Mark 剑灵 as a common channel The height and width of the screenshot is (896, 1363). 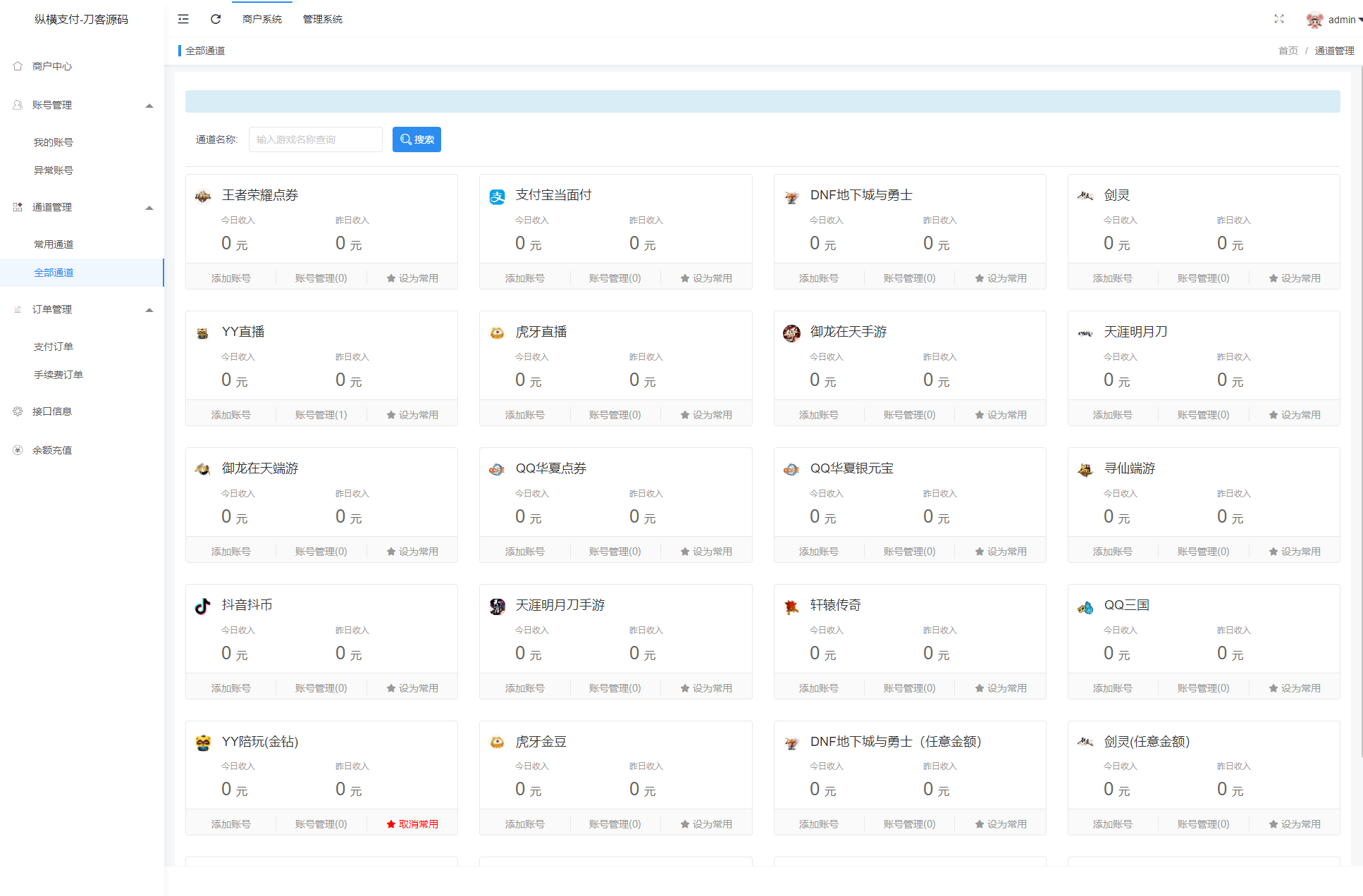point(1295,277)
